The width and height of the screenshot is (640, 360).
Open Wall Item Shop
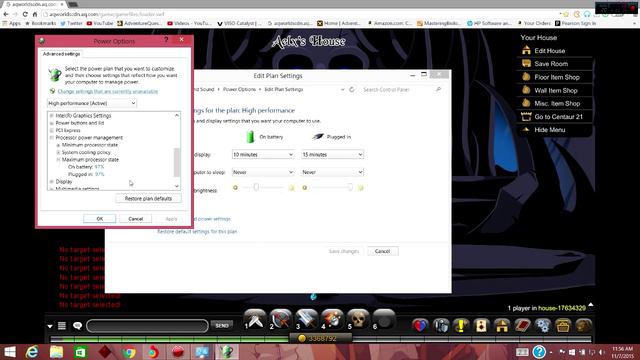(556, 90)
